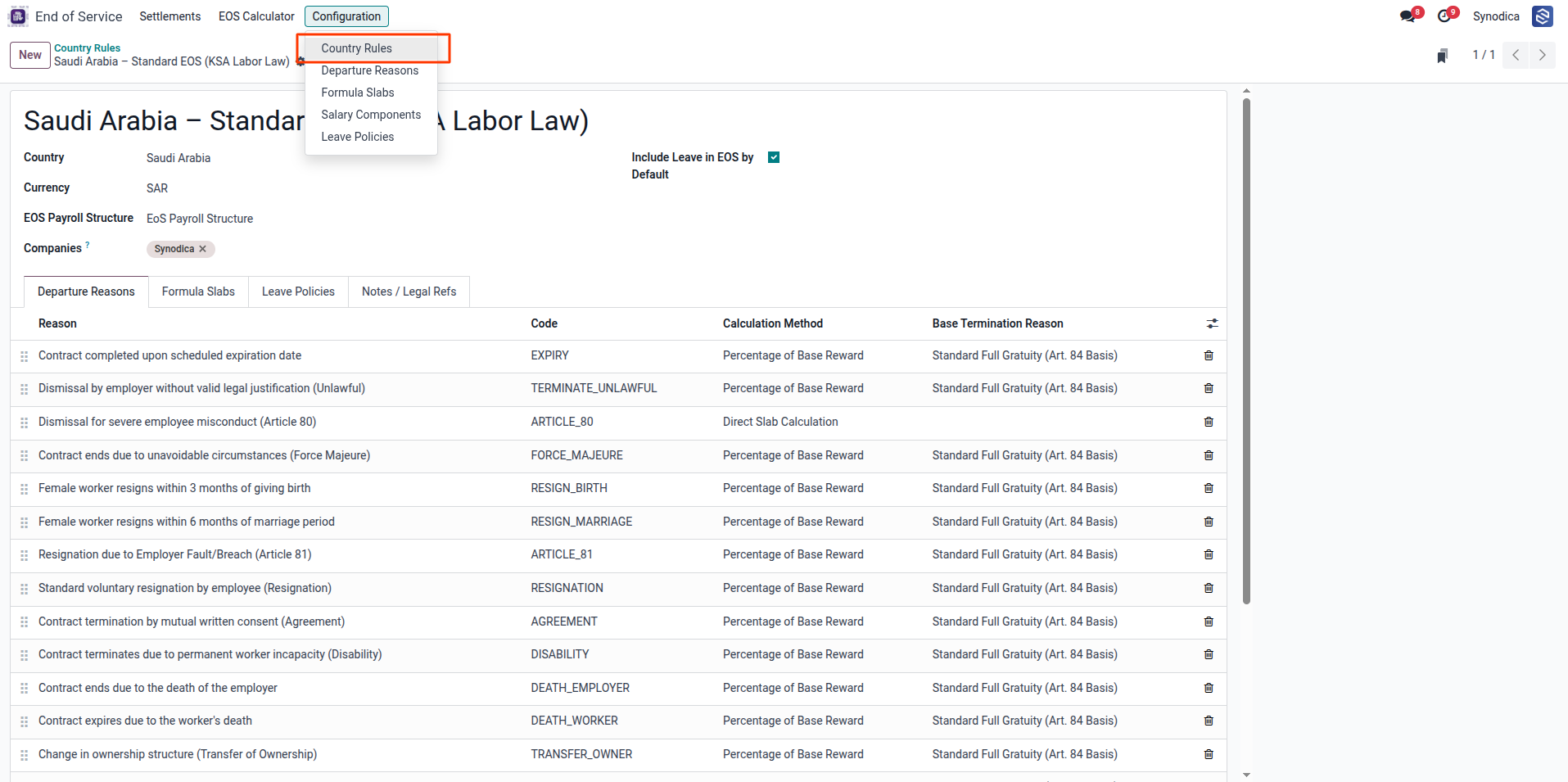Viewport: 1568px width, 782px height.
Task: Open the messages chat icon
Action: [1408, 16]
